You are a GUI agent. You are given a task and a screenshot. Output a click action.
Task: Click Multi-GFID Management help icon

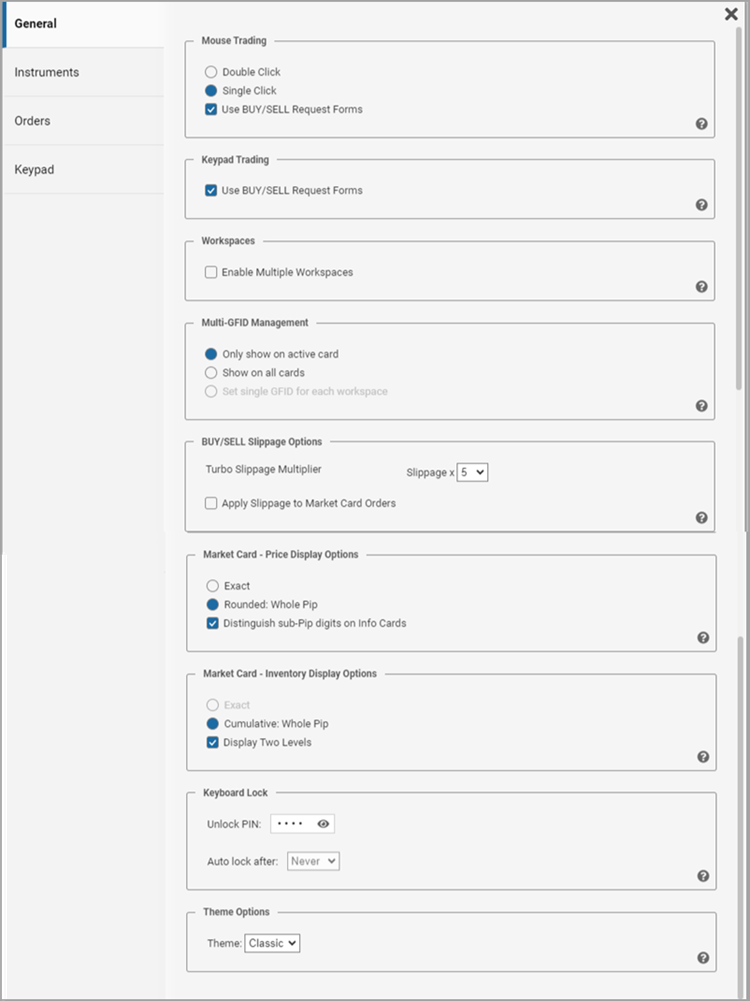click(701, 406)
